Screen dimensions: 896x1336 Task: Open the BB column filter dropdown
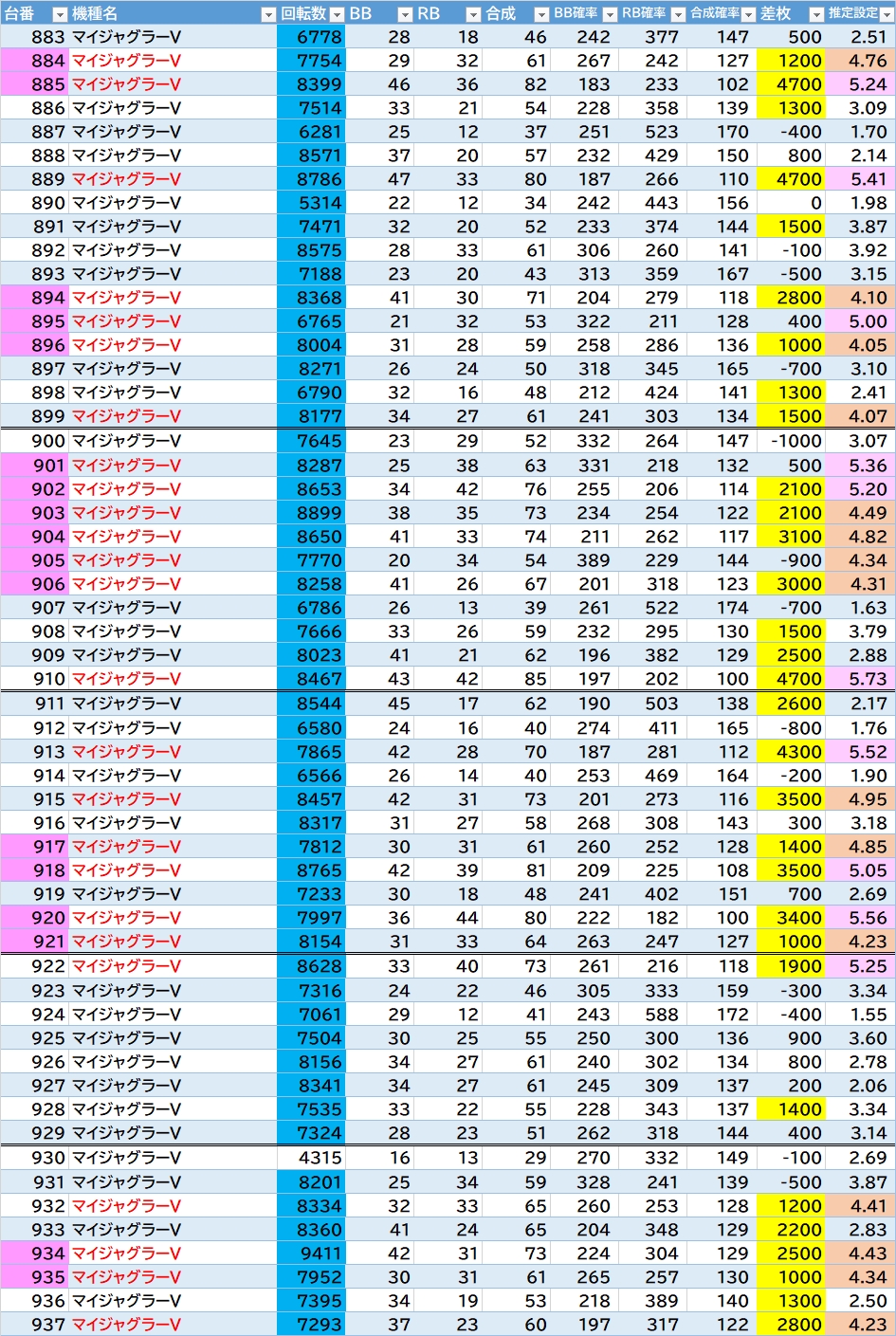tap(405, 14)
